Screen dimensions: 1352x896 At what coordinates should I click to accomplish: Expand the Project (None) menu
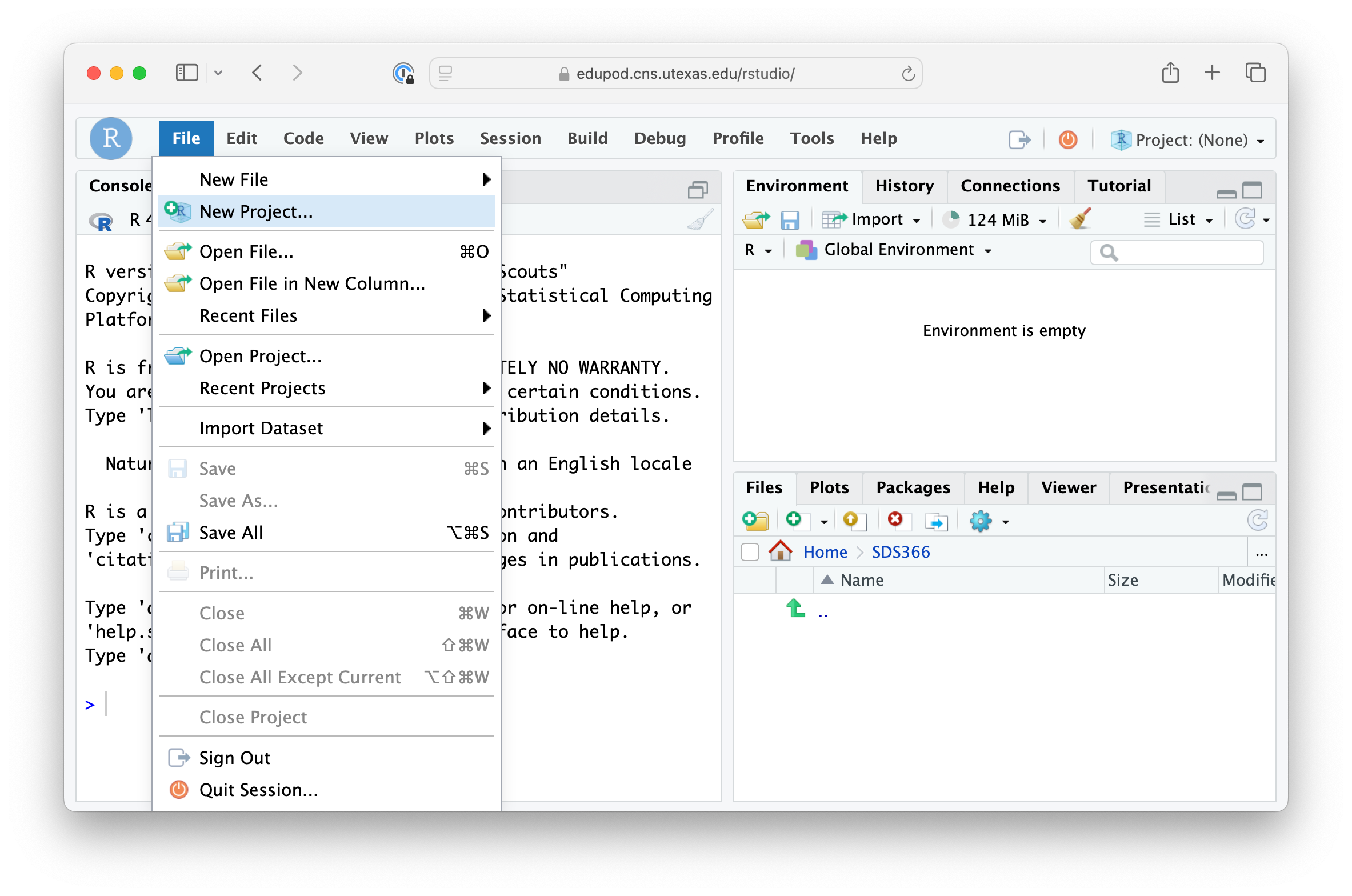pyautogui.click(x=1189, y=140)
